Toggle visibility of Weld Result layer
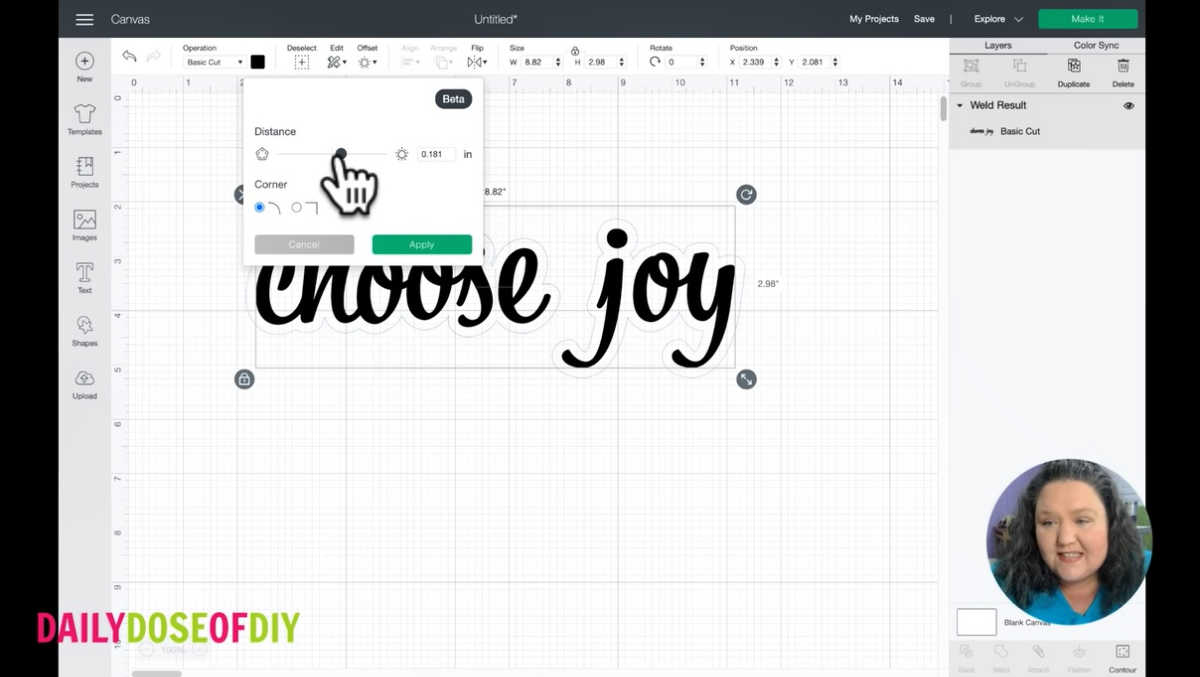The height and width of the screenshot is (677, 1200). pos(1129,105)
